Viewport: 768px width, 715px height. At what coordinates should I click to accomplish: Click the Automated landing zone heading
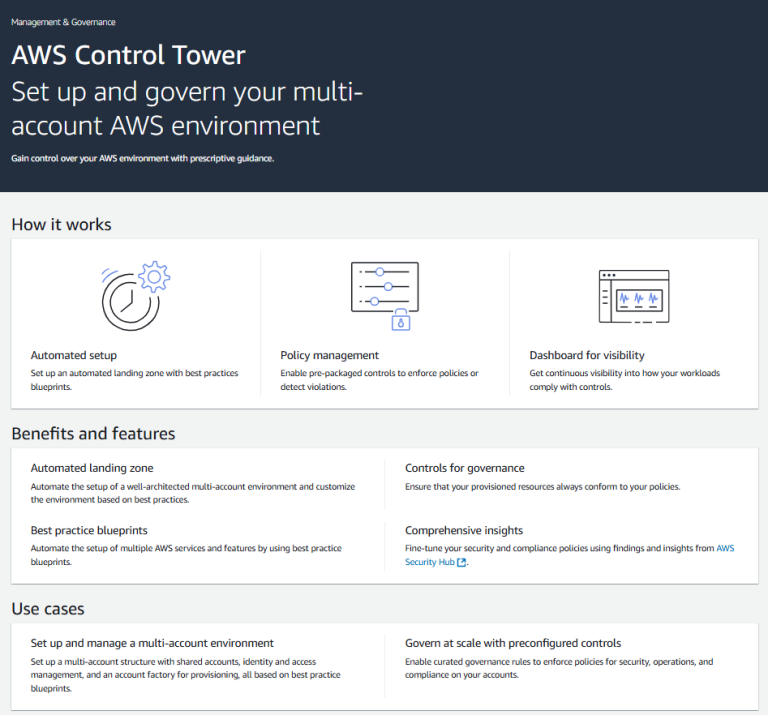point(92,468)
